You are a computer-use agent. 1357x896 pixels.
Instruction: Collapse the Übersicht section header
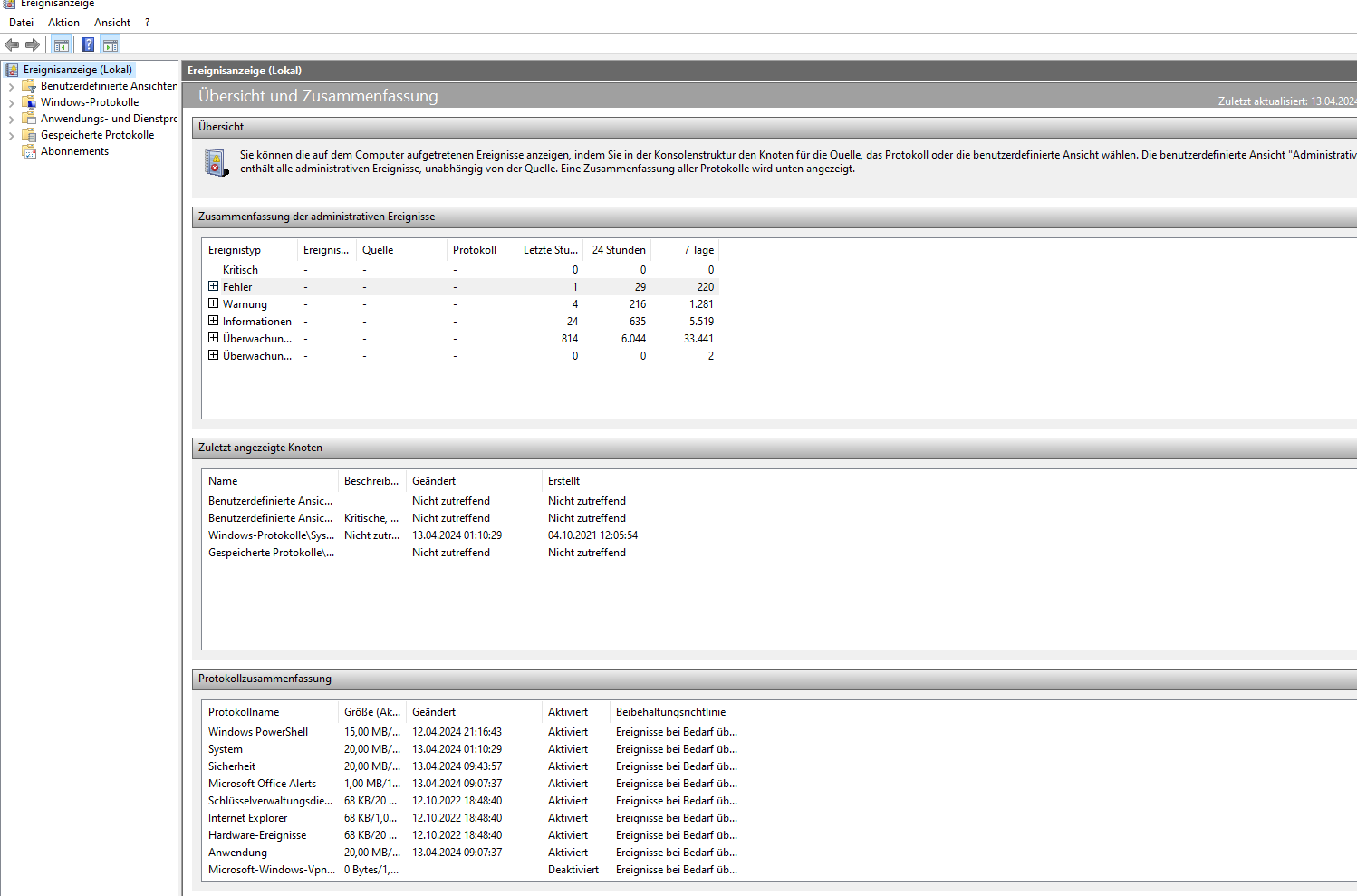[775, 127]
